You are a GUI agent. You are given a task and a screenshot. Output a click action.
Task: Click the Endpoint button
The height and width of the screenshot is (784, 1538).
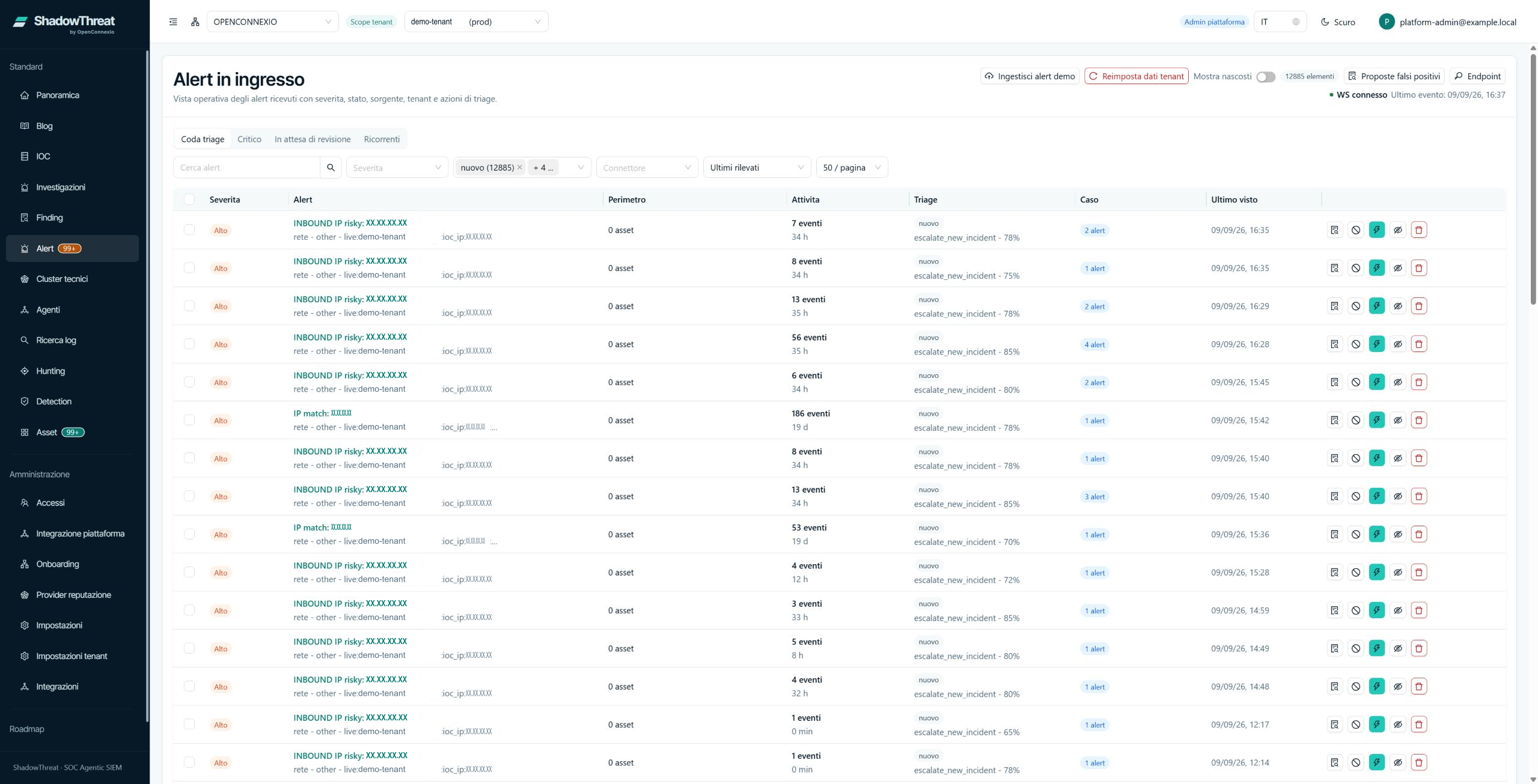tap(1477, 76)
